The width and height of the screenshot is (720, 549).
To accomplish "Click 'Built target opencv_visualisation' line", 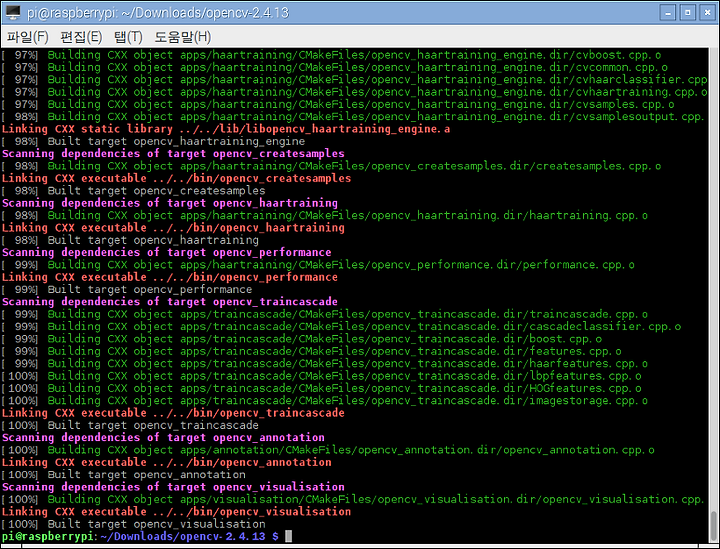I will [134, 524].
